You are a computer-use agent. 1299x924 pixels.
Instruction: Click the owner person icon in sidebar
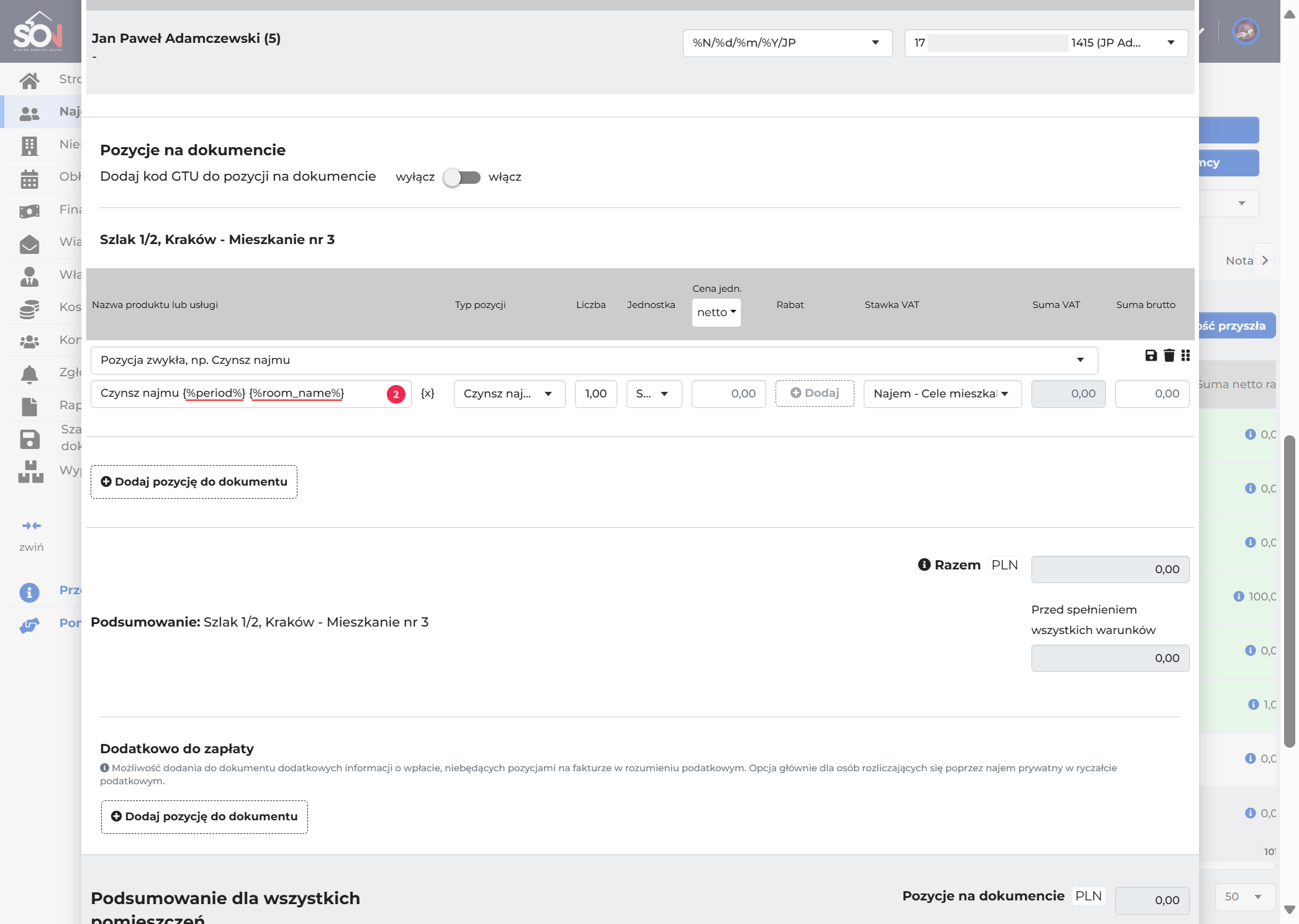29,276
